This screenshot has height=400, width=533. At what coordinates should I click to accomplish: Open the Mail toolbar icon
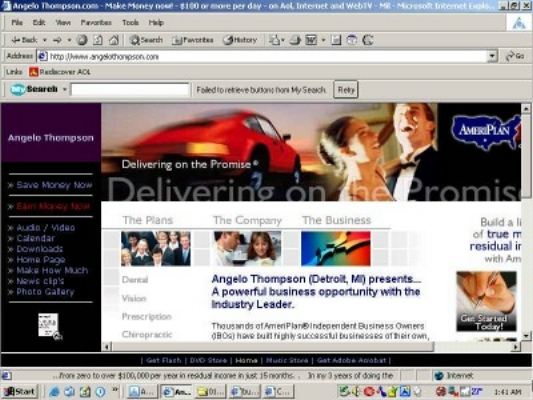pos(275,40)
